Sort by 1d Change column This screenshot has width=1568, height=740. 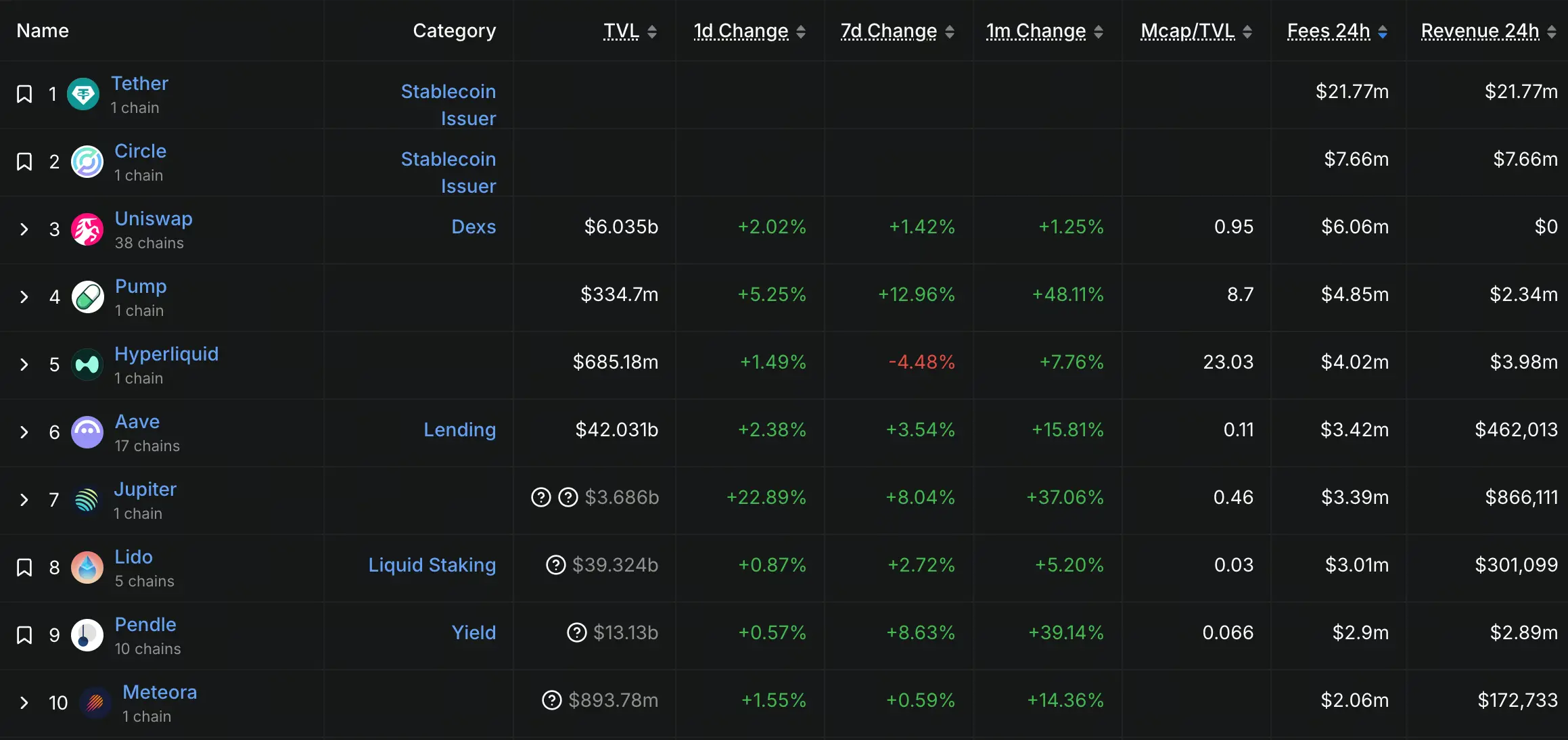(x=750, y=31)
